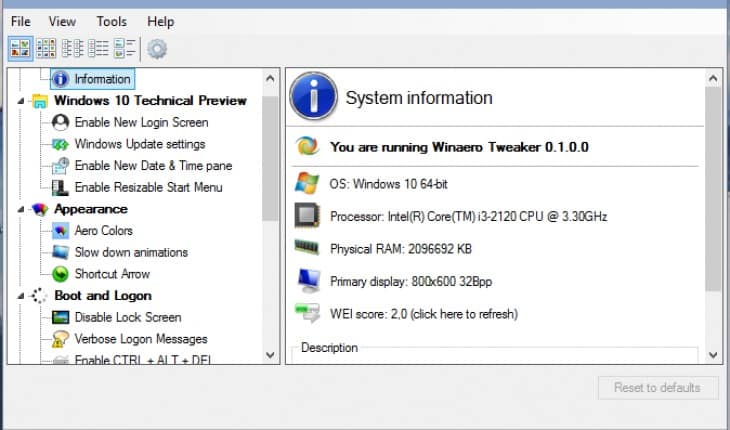Click info panel scrollbar up arrow
730x430 pixels.
[x=713, y=79]
